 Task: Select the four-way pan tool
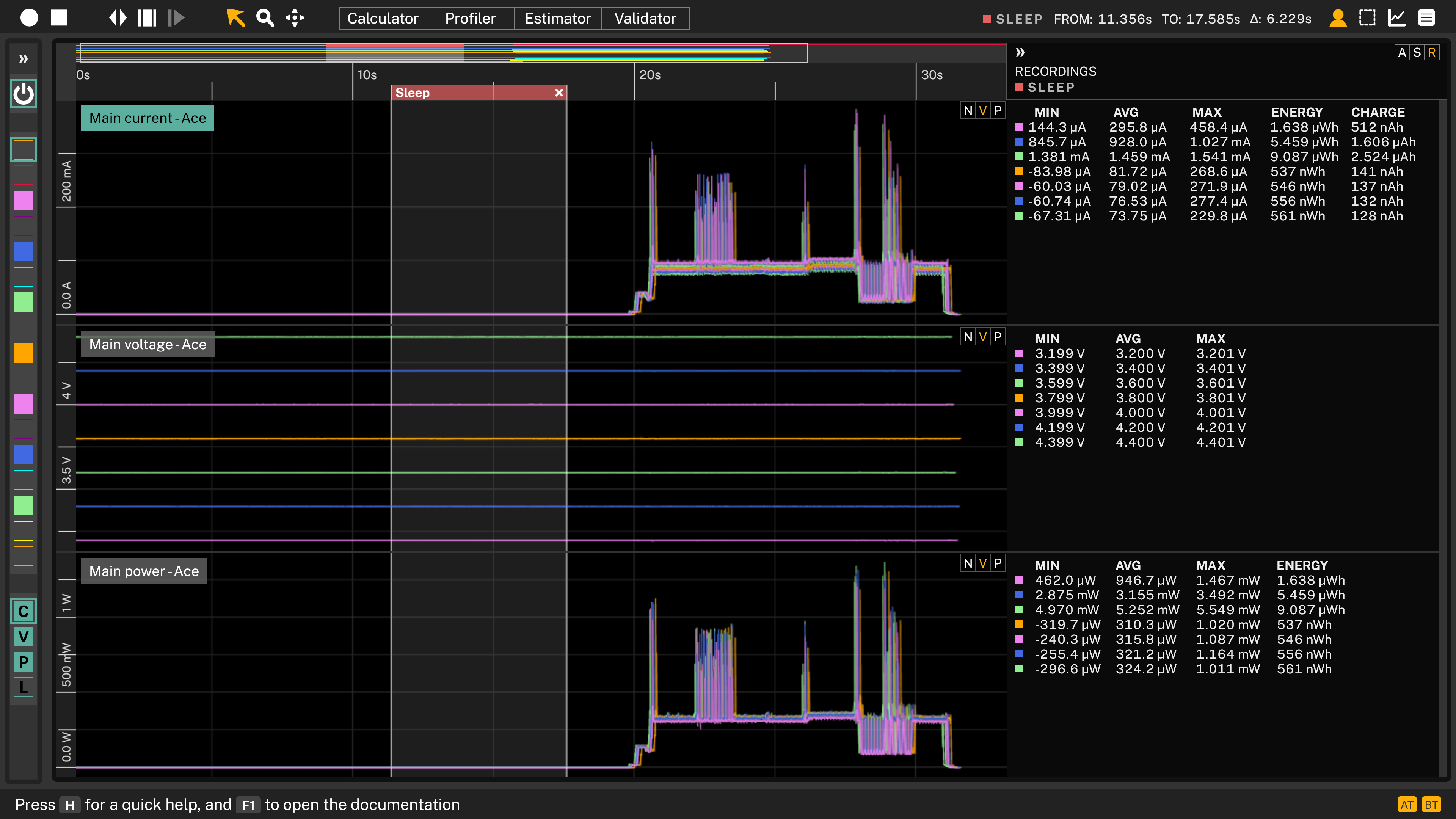pos(295,18)
